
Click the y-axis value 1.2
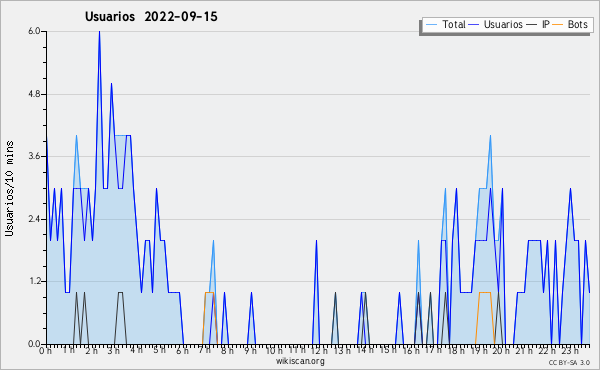click(34, 282)
